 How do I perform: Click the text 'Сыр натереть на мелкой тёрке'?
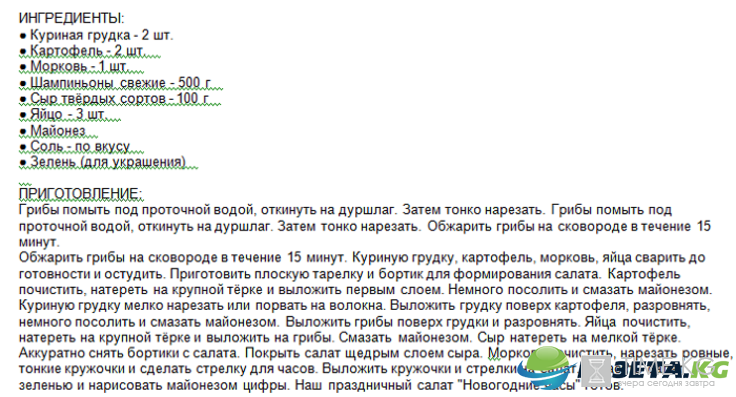point(579,337)
